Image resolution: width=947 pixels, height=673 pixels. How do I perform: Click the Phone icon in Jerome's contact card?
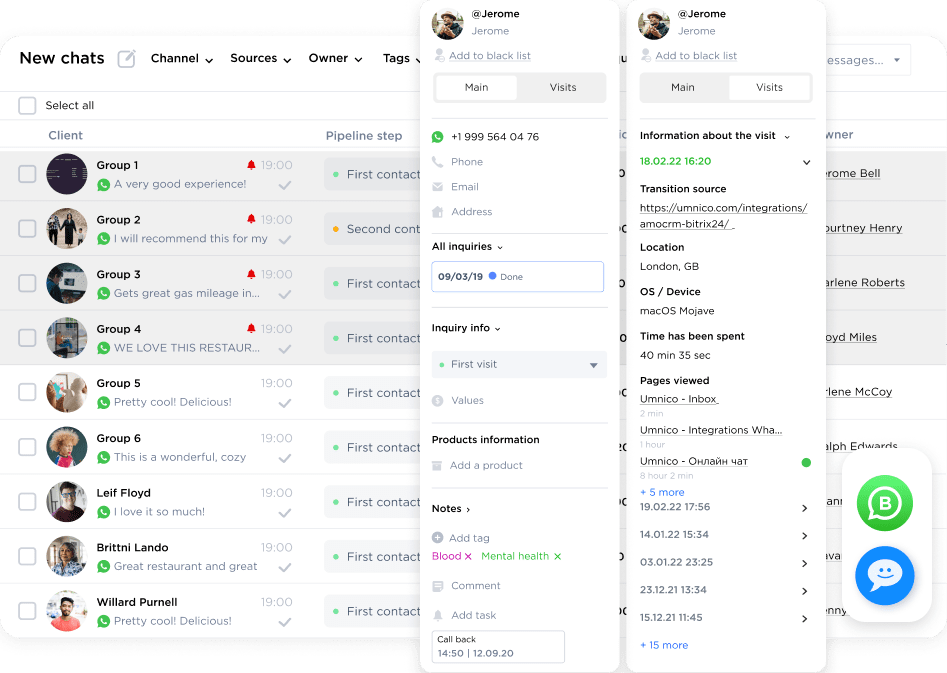pyautogui.click(x=441, y=161)
